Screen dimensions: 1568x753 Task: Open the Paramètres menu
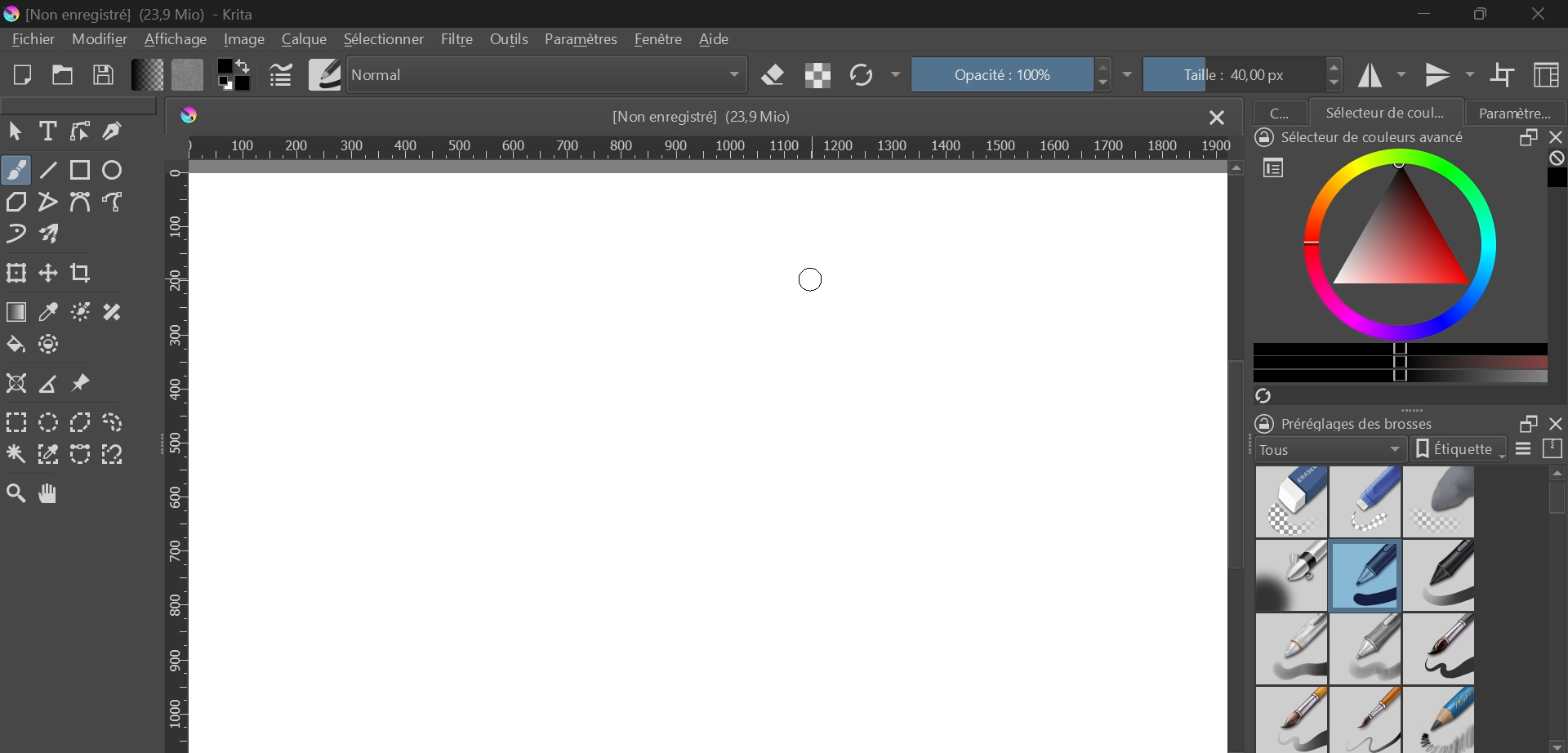click(x=581, y=39)
